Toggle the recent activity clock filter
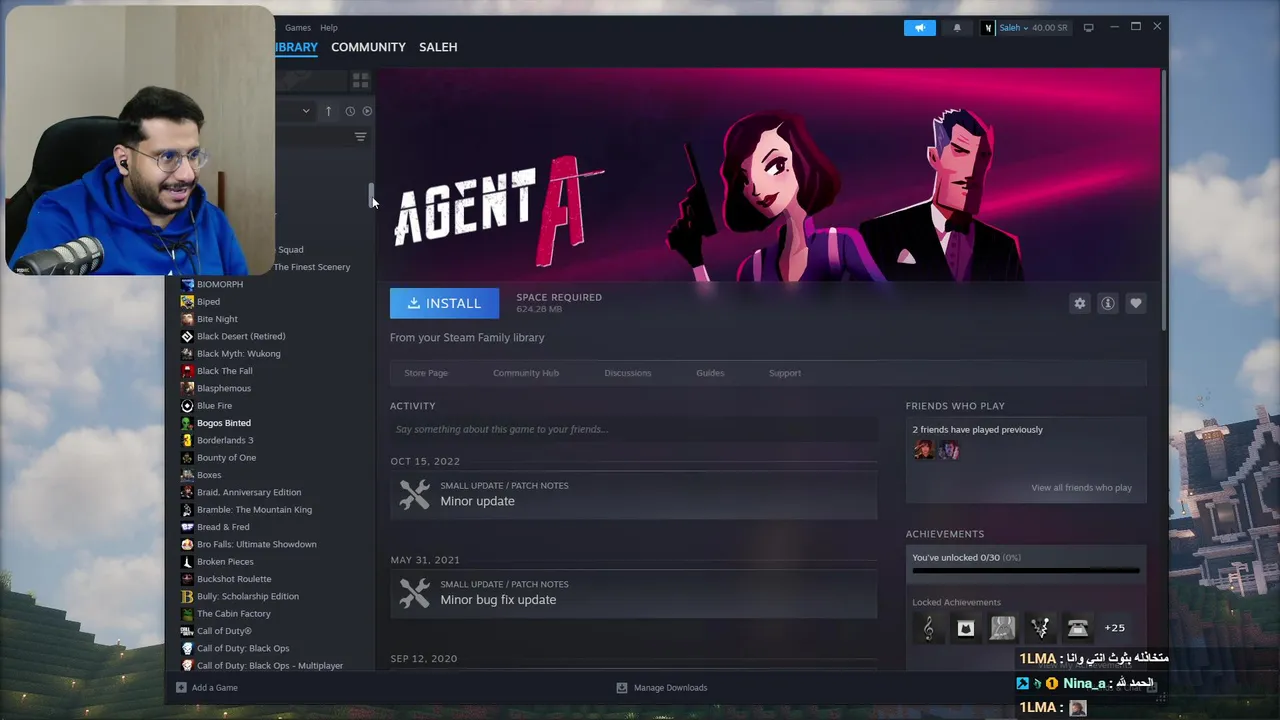This screenshot has width=1280, height=720. click(x=350, y=111)
